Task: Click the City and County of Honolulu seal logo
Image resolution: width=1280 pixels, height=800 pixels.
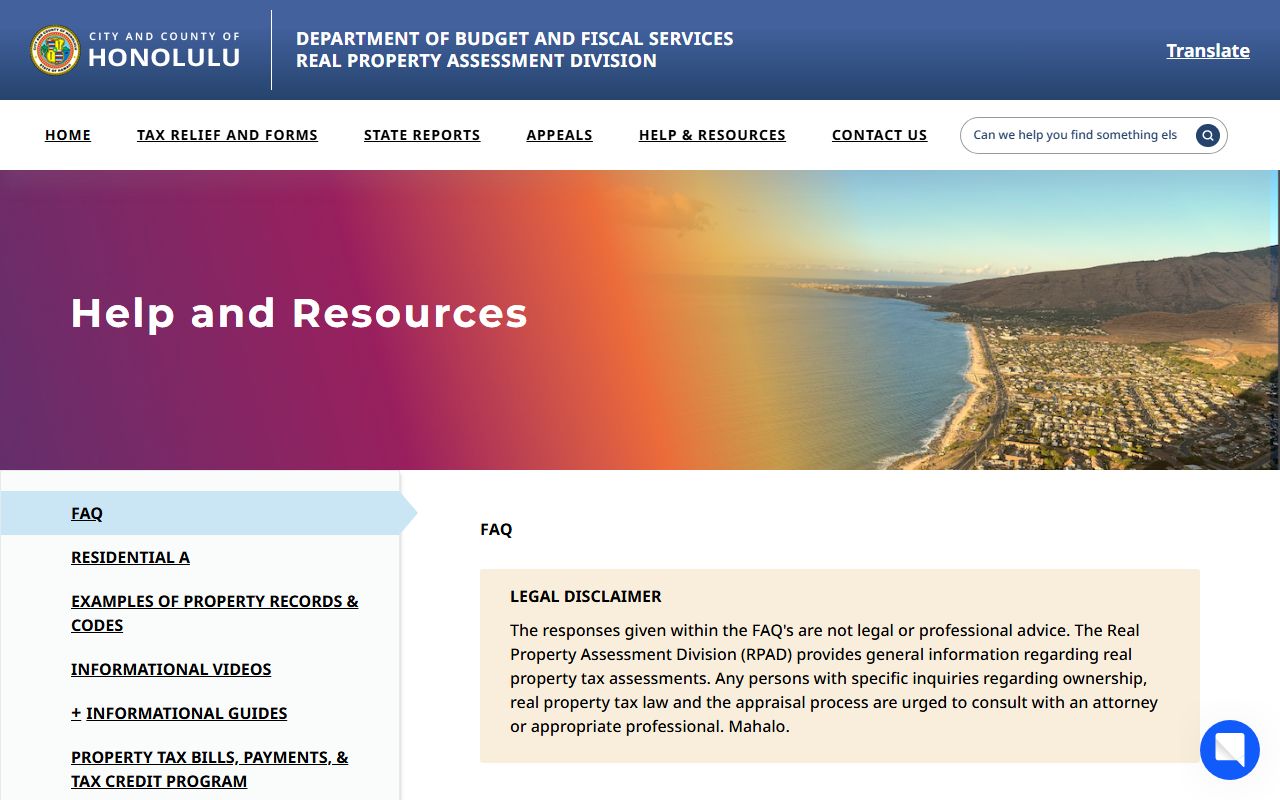Action: pos(55,50)
